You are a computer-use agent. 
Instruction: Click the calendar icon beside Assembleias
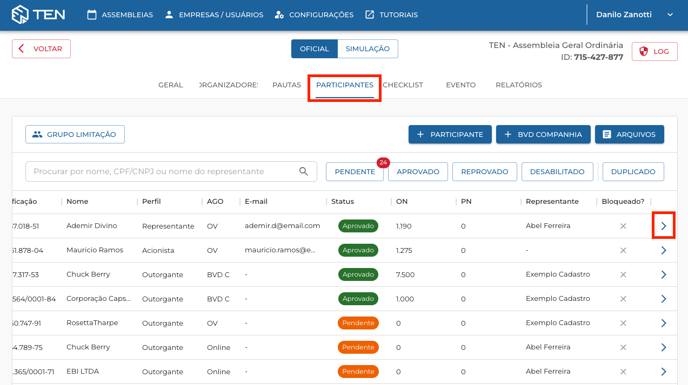[92, 14]
